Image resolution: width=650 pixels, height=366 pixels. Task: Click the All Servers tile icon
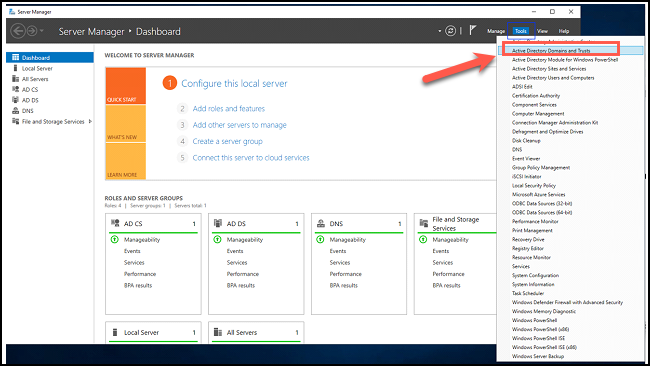click(x=218, y=332)
